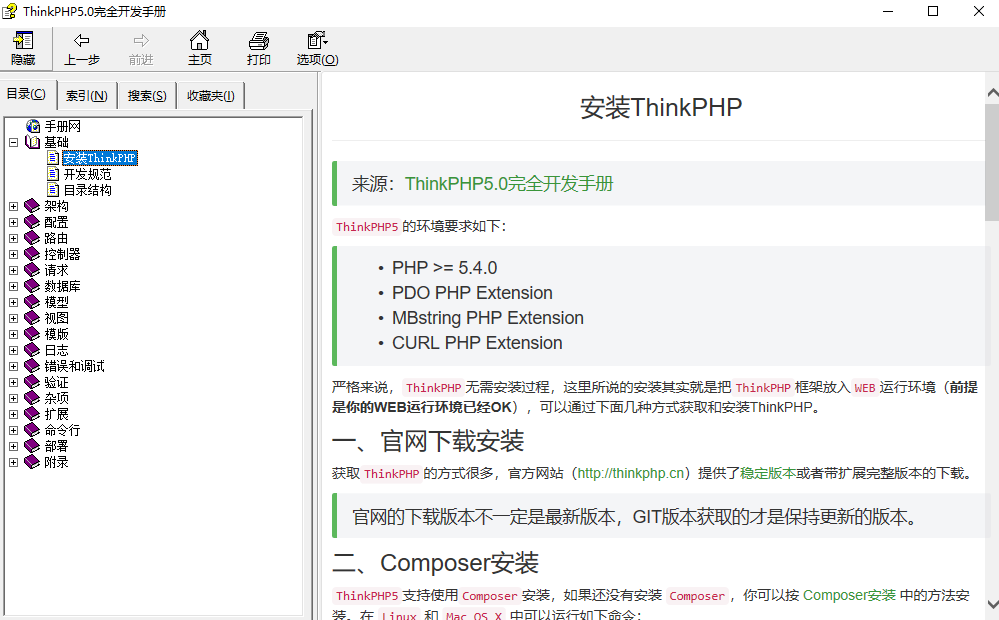Click the 命令行 book icon

[x=30, y=429]
